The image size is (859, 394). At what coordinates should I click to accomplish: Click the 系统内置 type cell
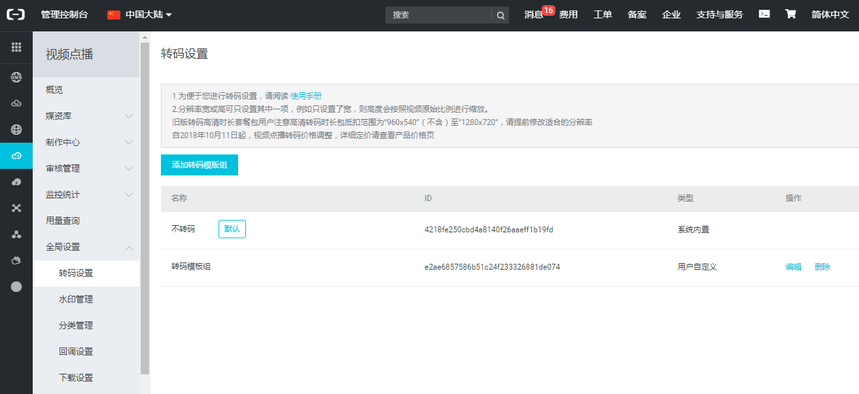pyautogui.click(x=693, y=230)
